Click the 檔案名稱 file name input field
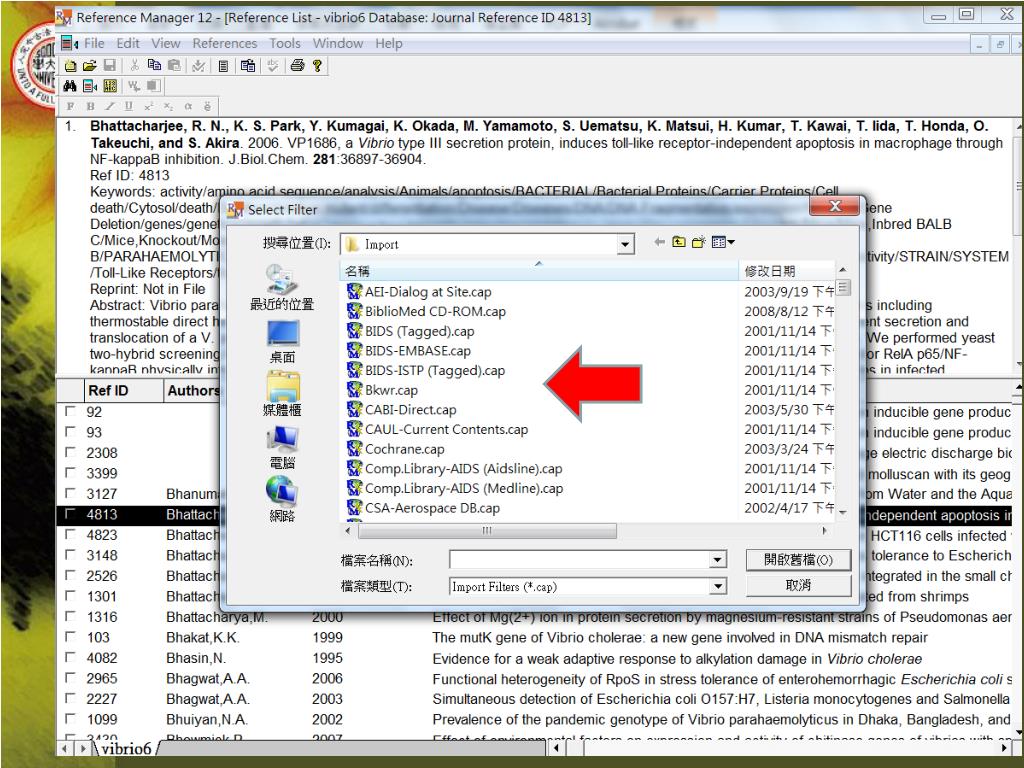This screenshot has width=1024, height=768. [580, 560]
